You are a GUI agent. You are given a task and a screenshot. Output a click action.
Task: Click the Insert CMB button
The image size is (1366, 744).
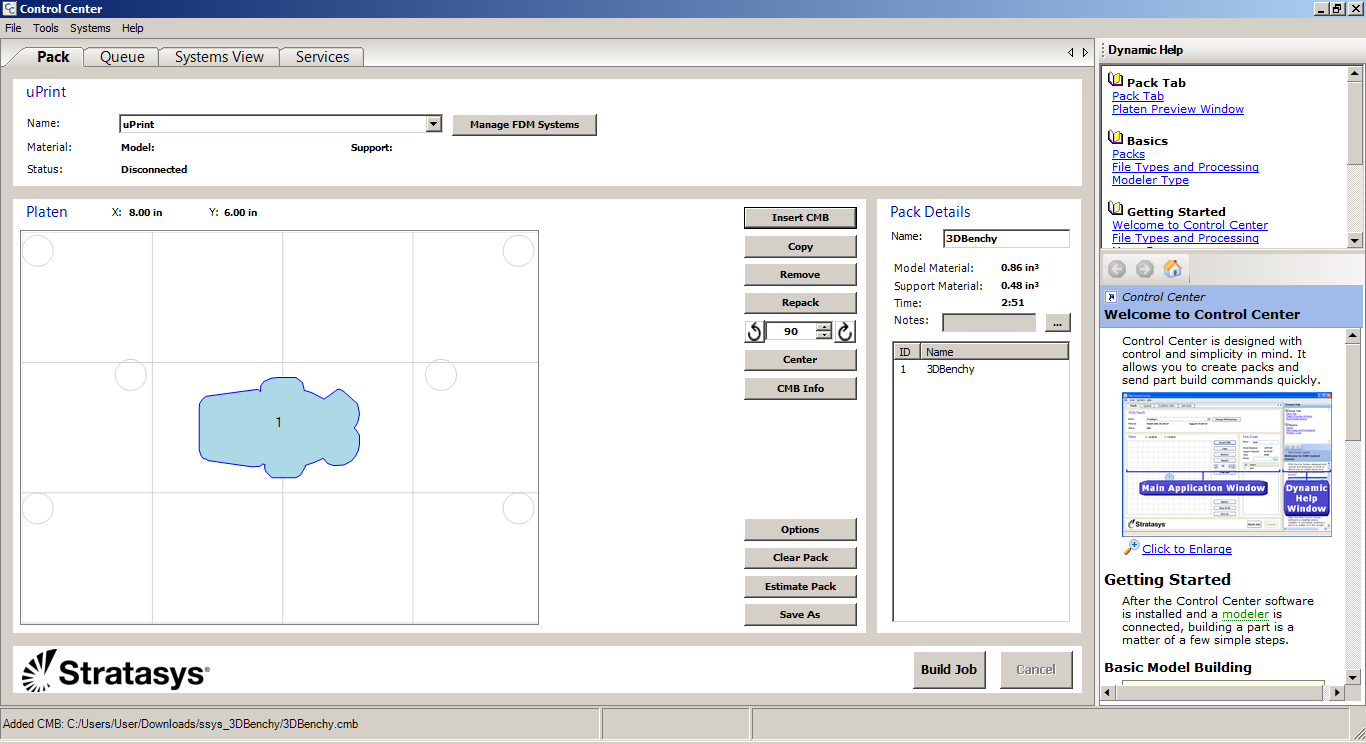(x=800, y=217)
